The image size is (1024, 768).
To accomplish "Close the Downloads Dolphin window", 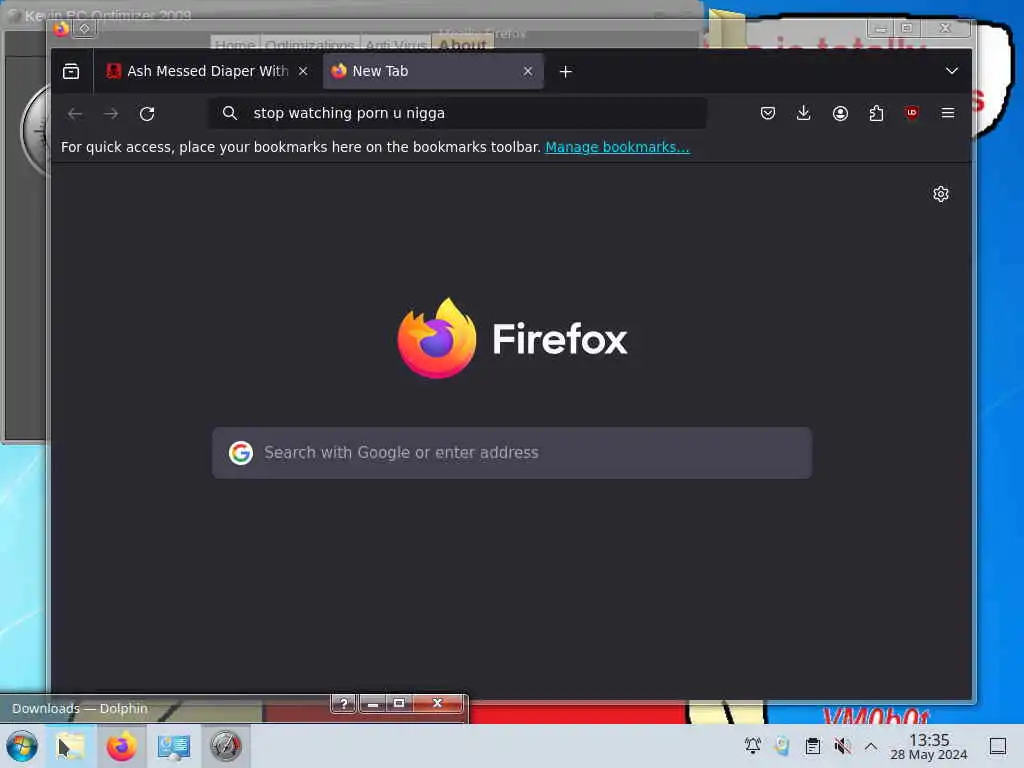I will [438, 703].
